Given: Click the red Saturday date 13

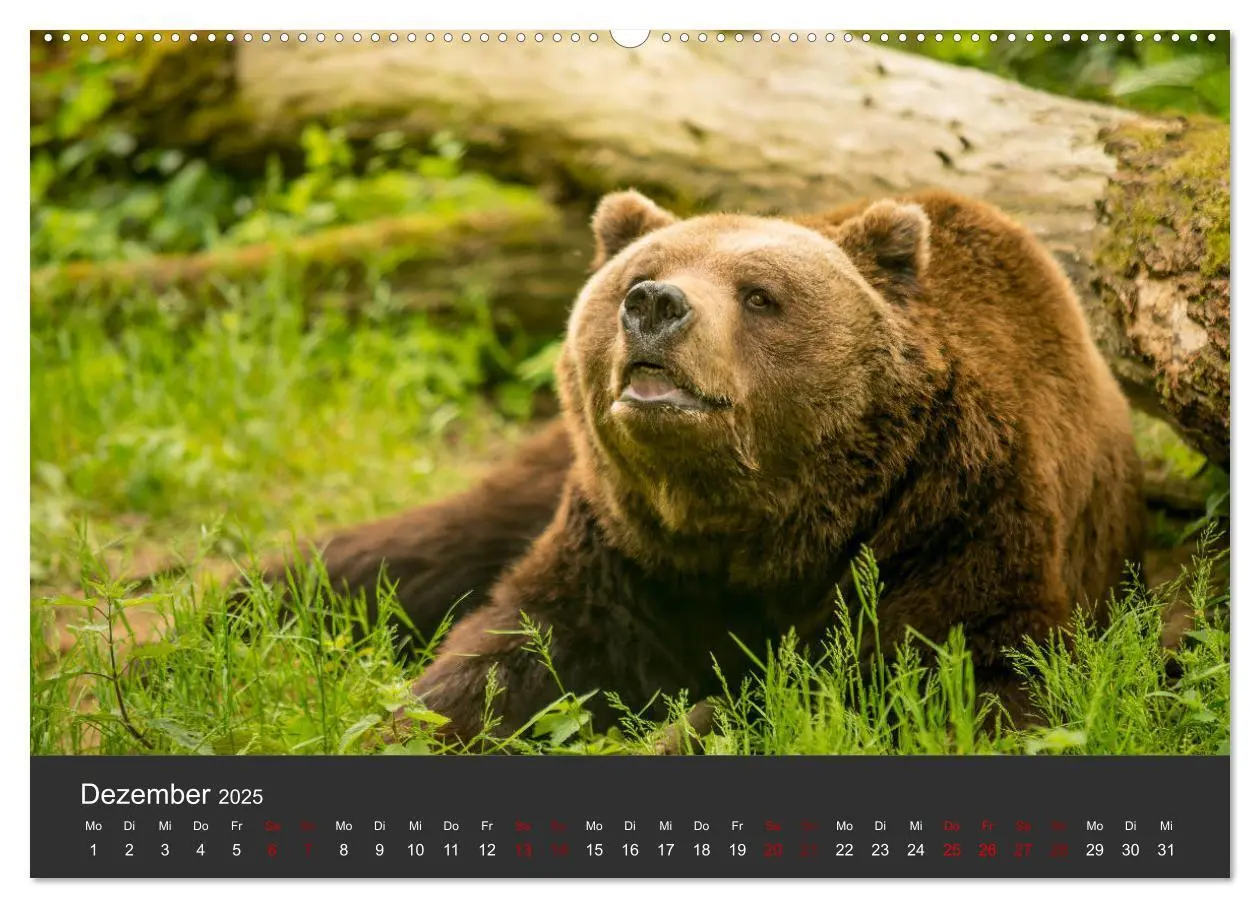Looking at the screenshot, I should (523, 850).
